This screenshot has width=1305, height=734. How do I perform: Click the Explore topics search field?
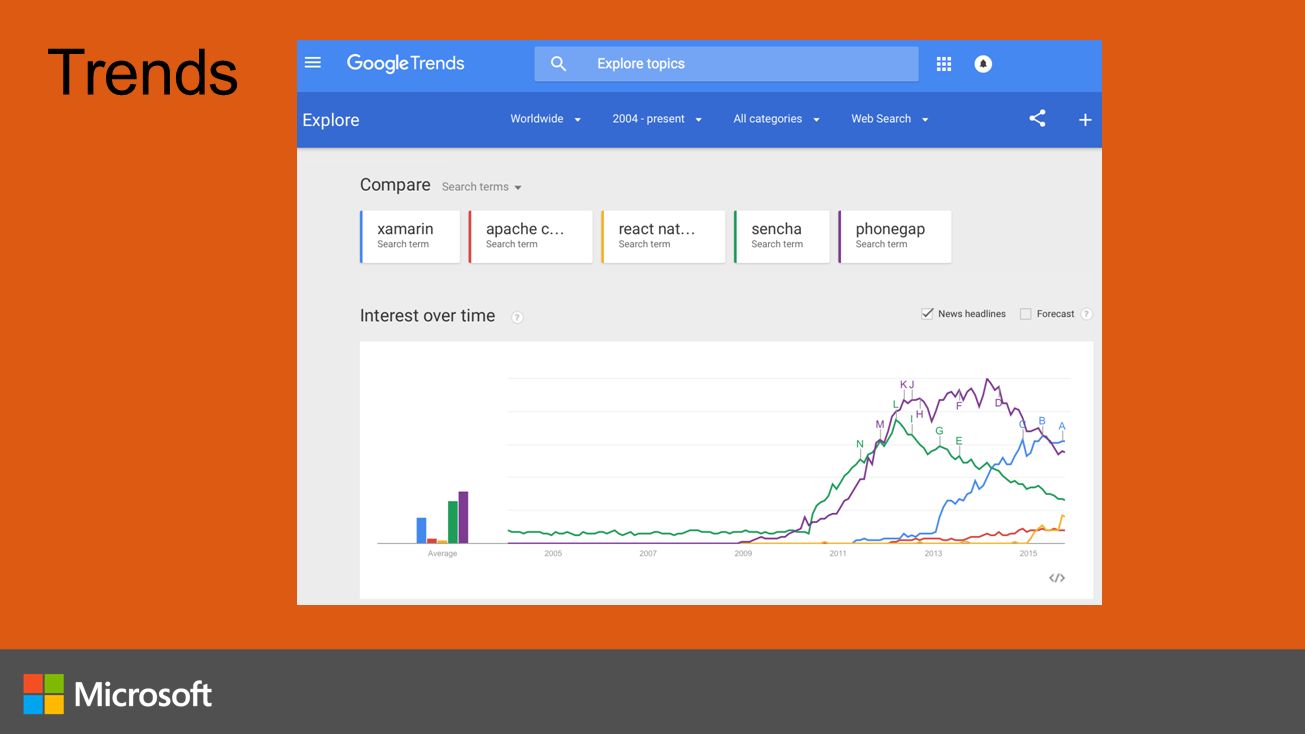[x=726, y=64]
